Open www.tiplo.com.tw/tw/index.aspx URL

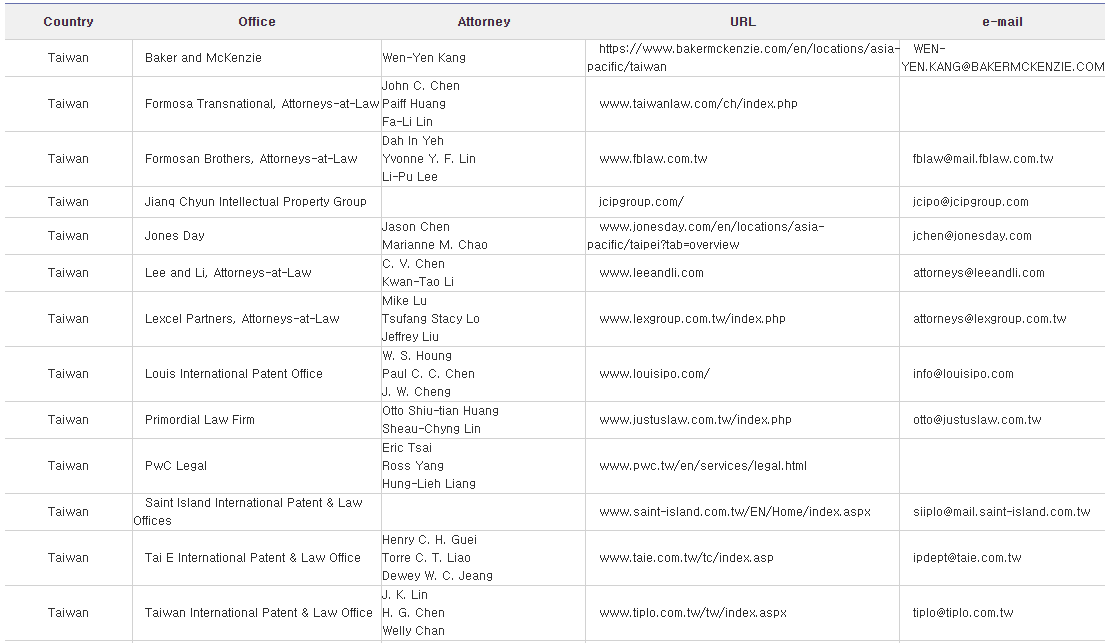pos(693,613)
